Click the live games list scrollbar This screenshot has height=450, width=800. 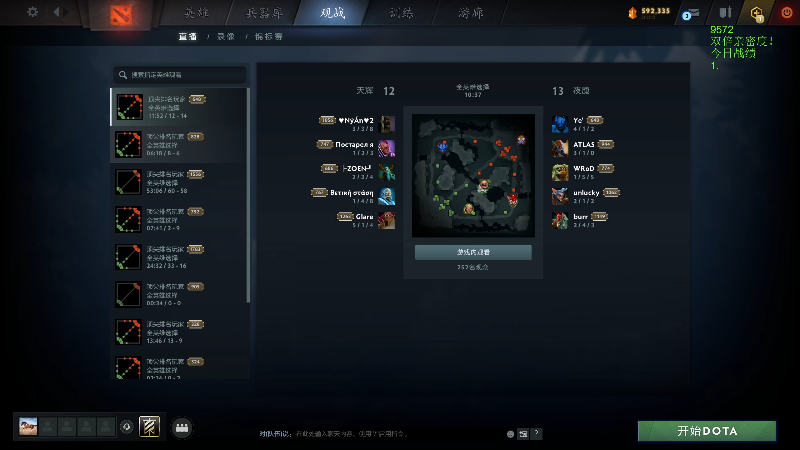click(248, 195)
